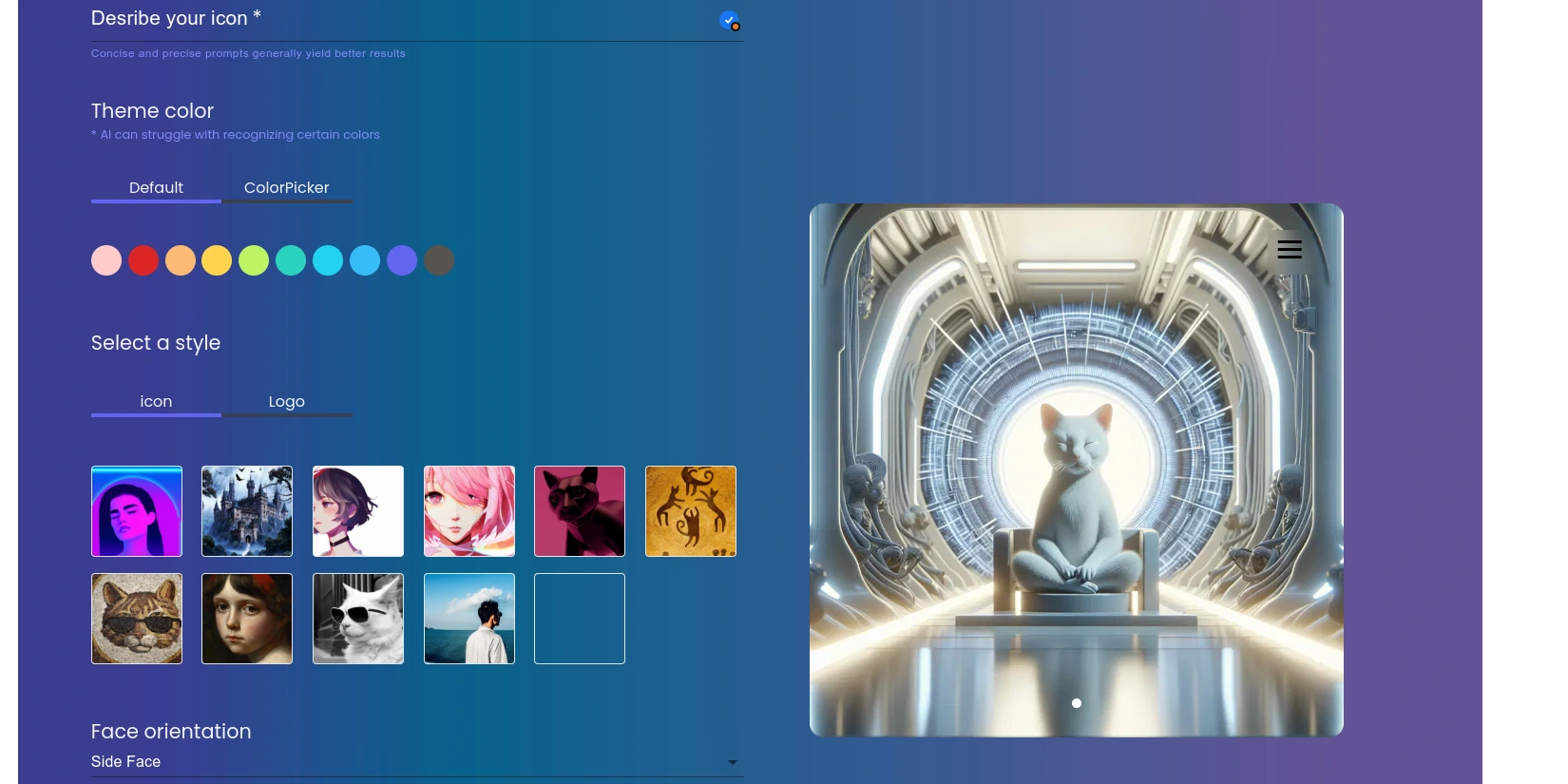Select the man by the sea style
1568x784 pixels.
469,619
